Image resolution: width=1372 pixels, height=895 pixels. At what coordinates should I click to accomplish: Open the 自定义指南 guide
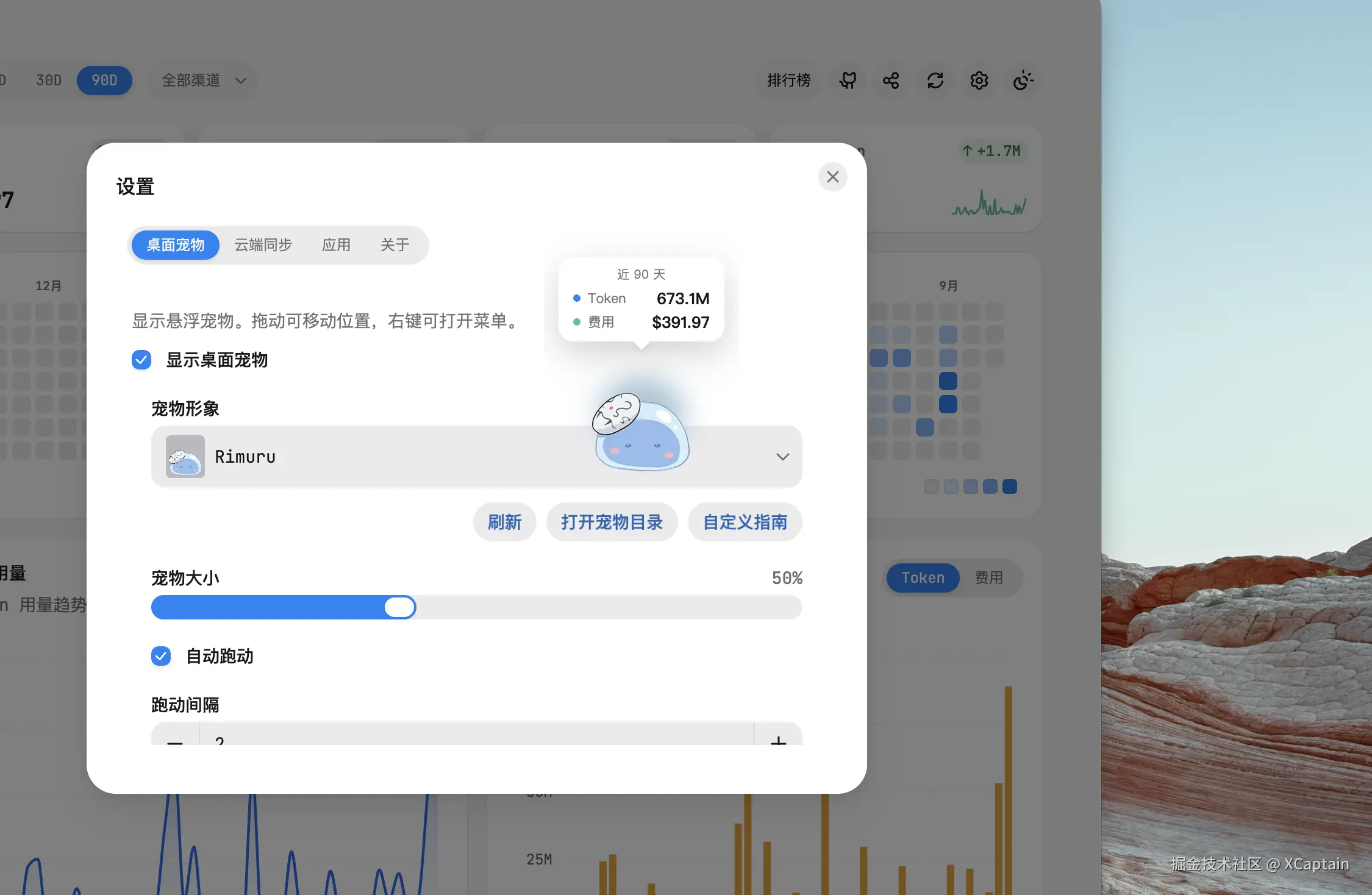pyautogui.click(x=745, y=522)
